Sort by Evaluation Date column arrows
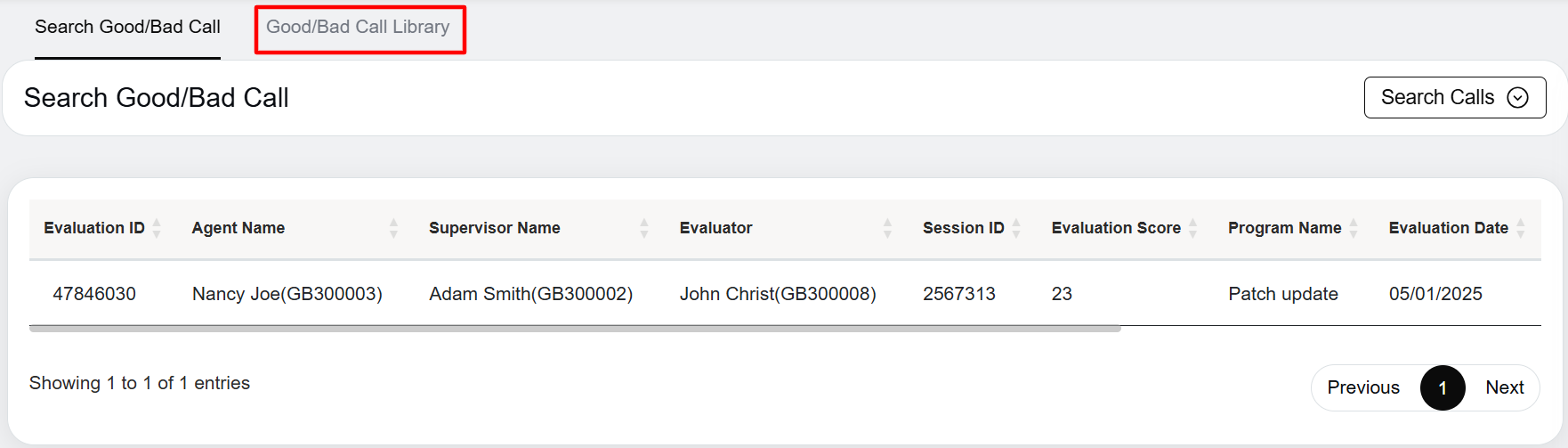This screenshot has width=1568, height=448. coord(1521,228)
